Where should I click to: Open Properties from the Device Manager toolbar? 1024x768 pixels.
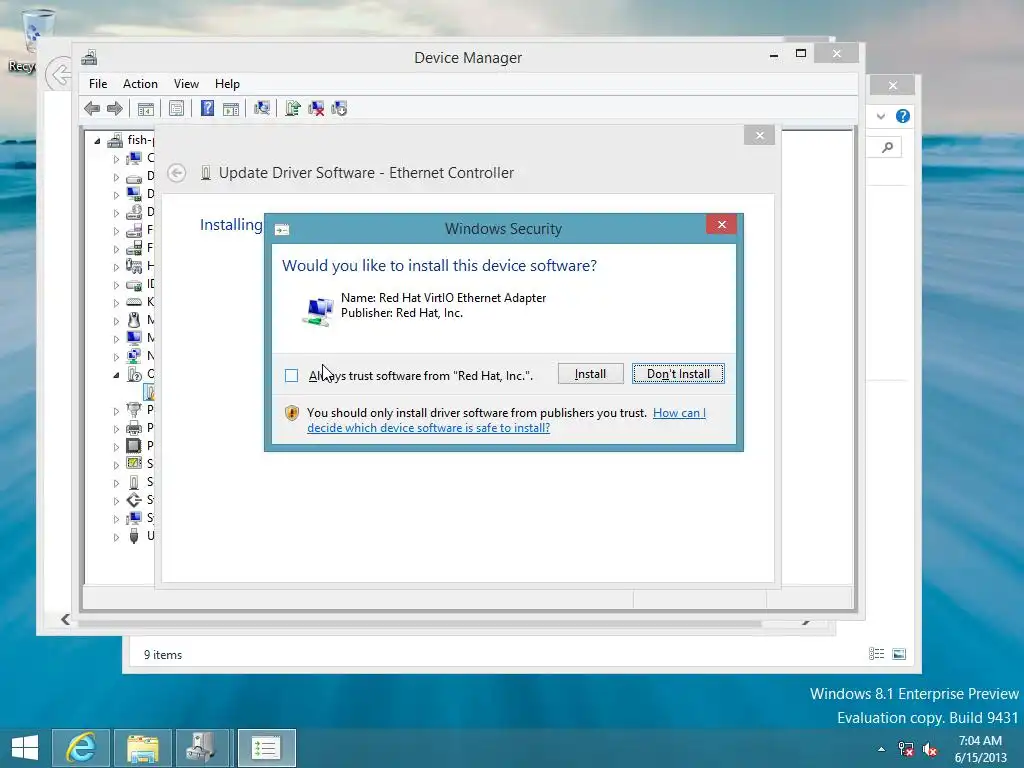pyautogui.click(x=176, y=108)
